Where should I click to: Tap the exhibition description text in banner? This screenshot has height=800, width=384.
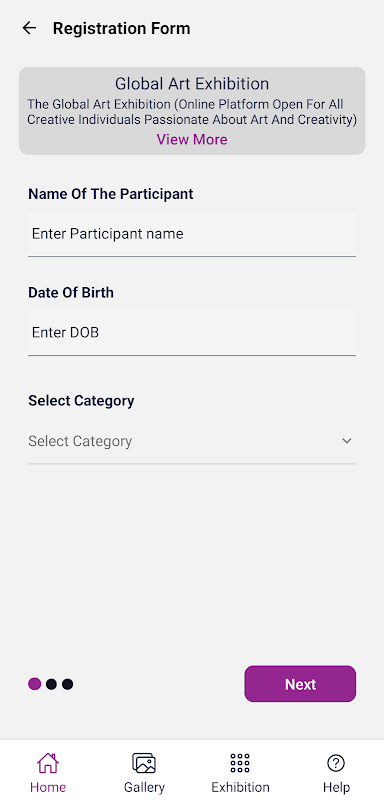[x=192, y=112]
